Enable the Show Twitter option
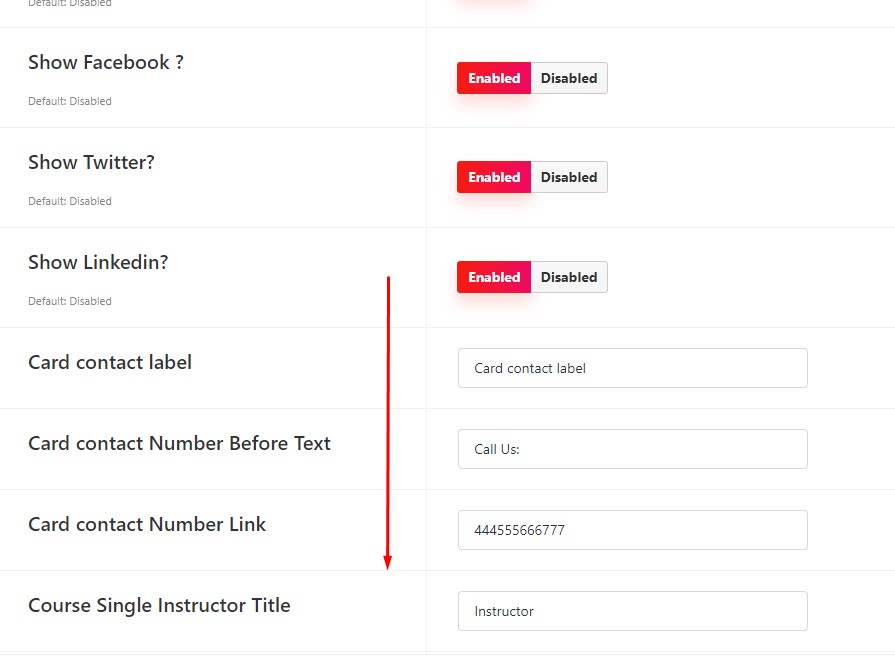 coord(494,177)
